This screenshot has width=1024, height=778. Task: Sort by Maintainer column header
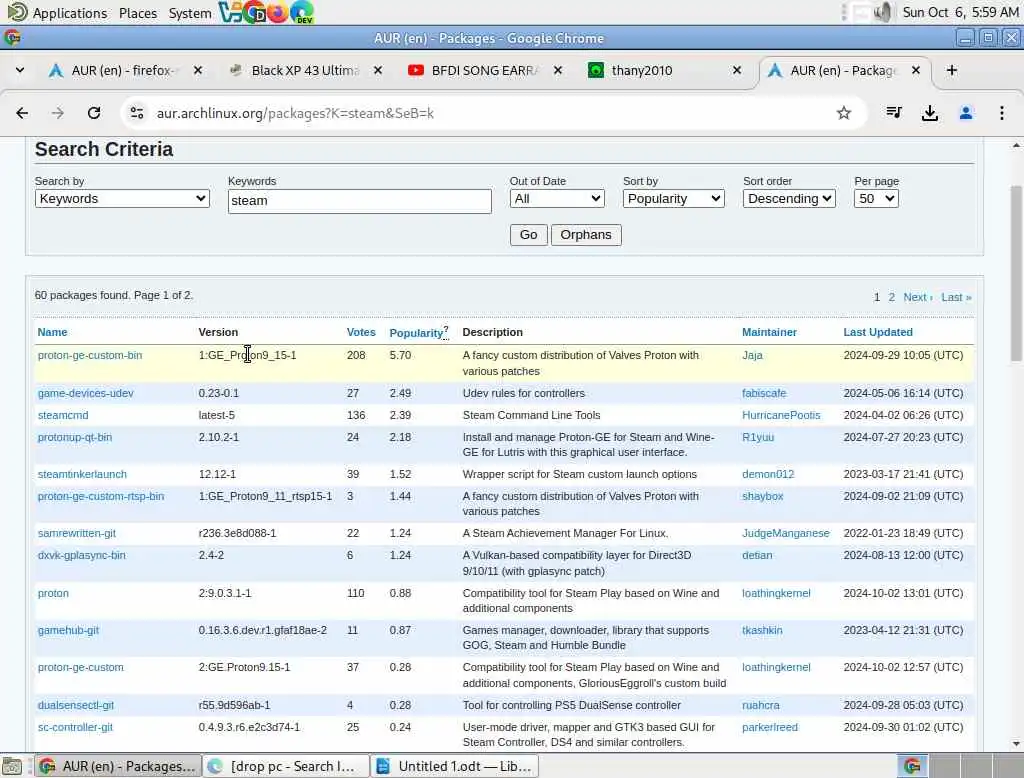(x=769, y=332)
